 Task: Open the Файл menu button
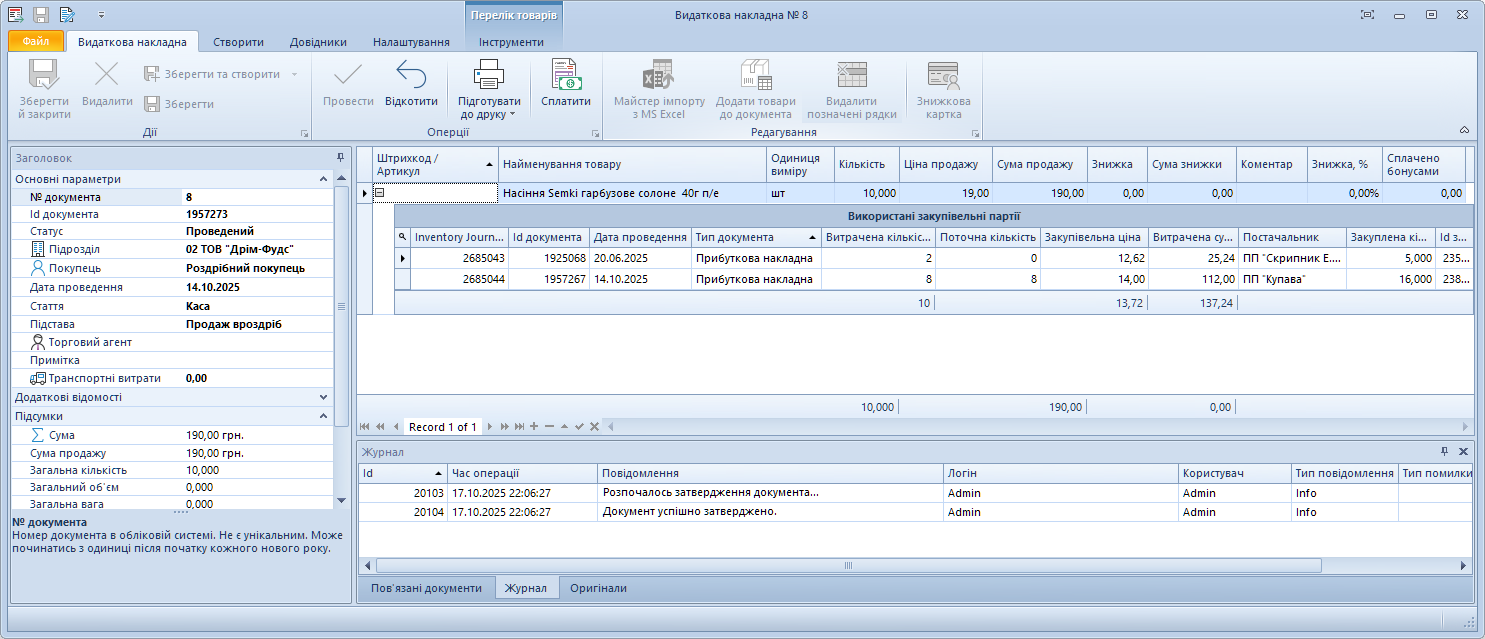pos(36,42)
